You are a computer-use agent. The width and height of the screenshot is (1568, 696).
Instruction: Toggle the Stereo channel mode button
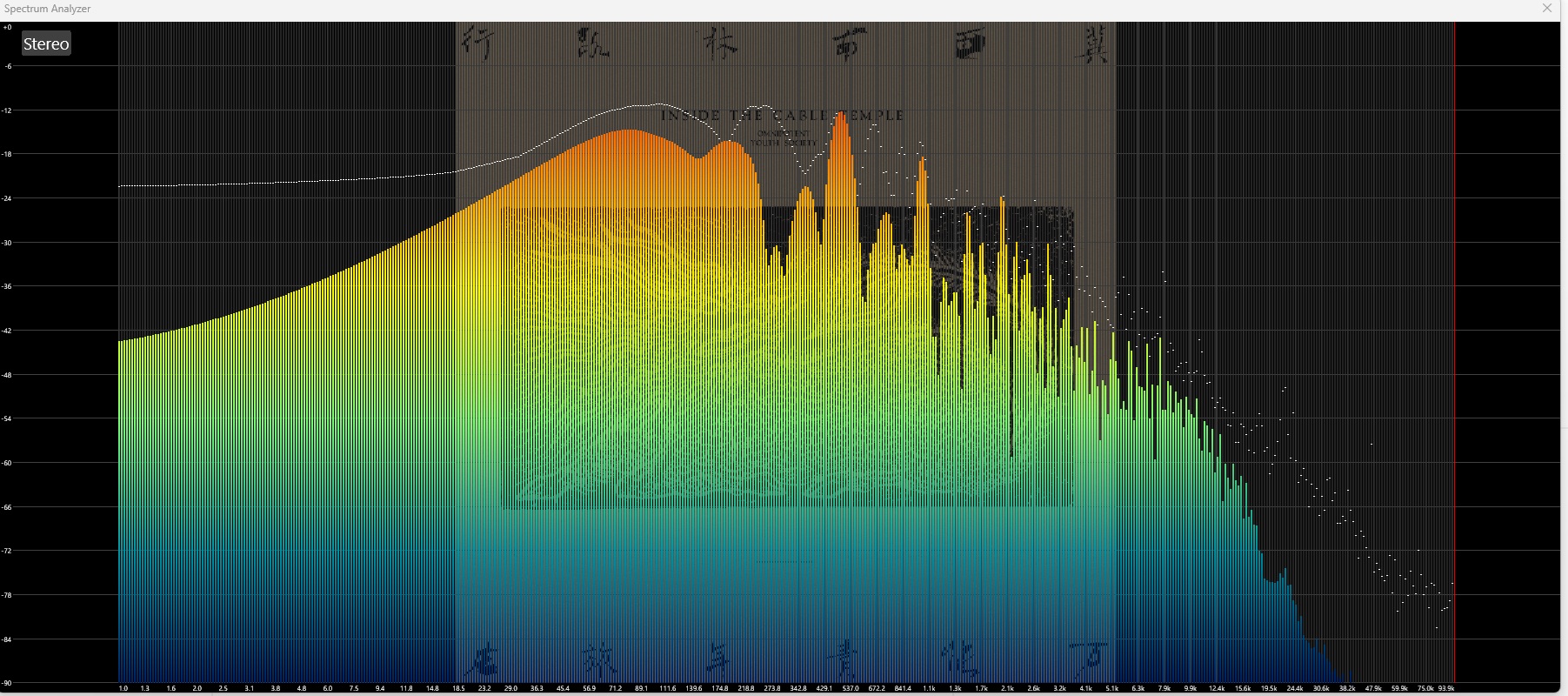pyautogui.click(x=46, y=43)
